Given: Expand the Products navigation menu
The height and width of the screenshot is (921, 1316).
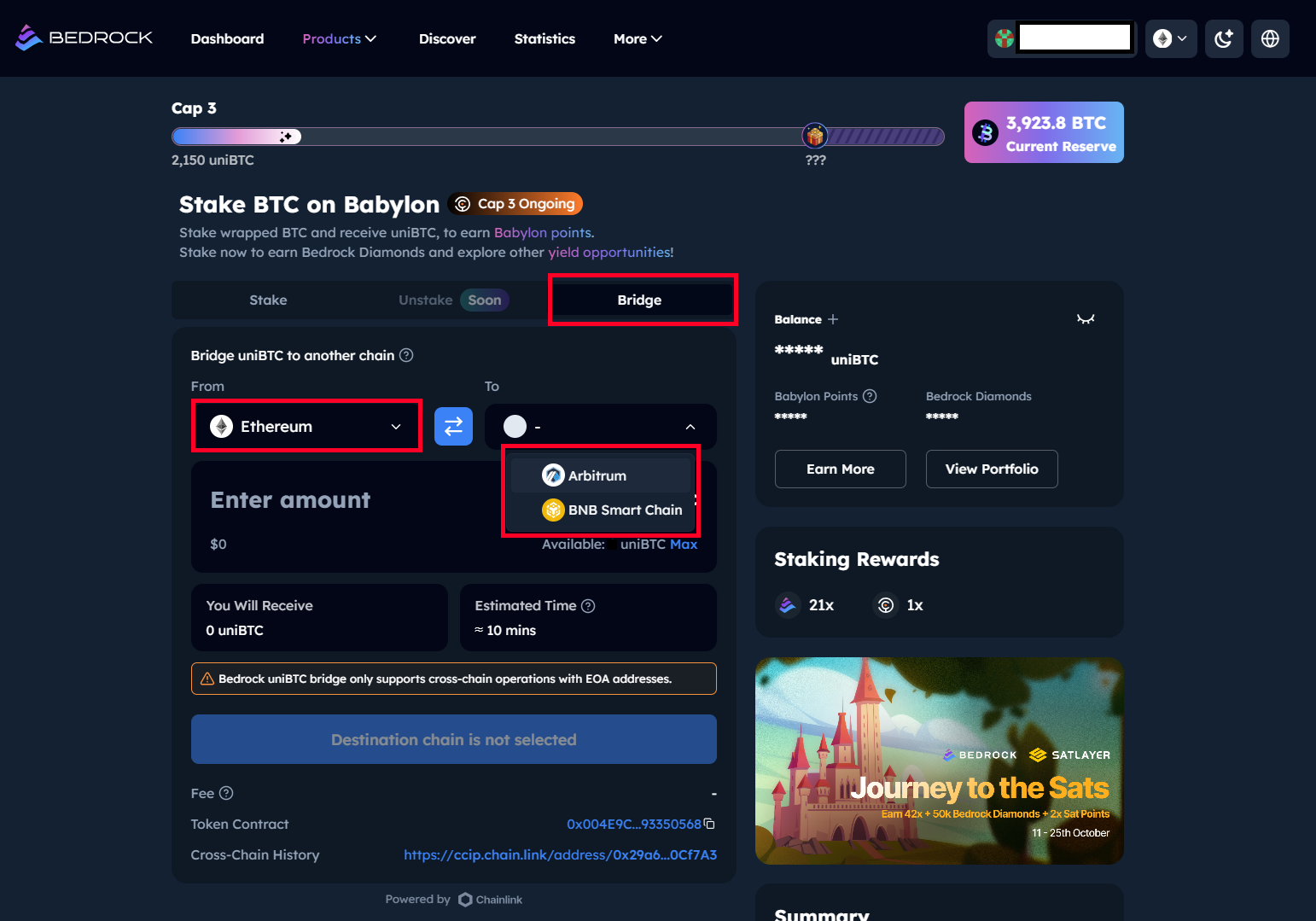Looking at the screenshot, I should coord(339,38).
